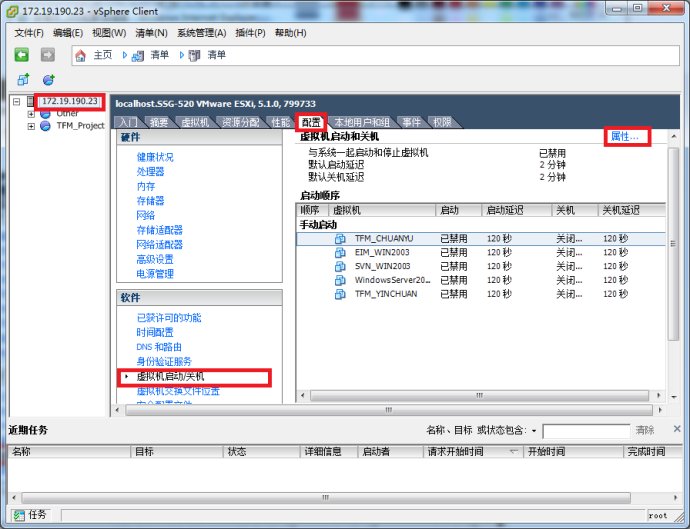Click the green back navigation arrow
Image resolution: width=690 pixels, height=529 pixels.
22,55
